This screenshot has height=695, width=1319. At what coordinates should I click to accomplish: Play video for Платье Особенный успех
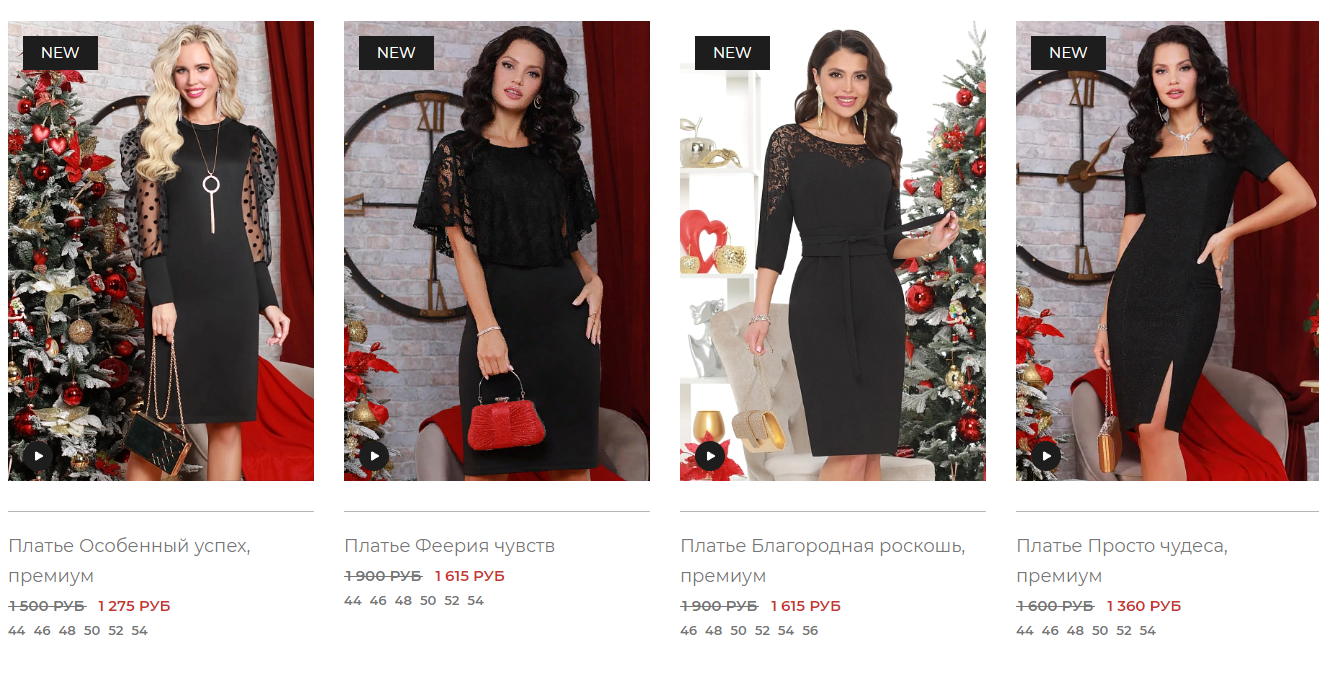coord(38,456)
